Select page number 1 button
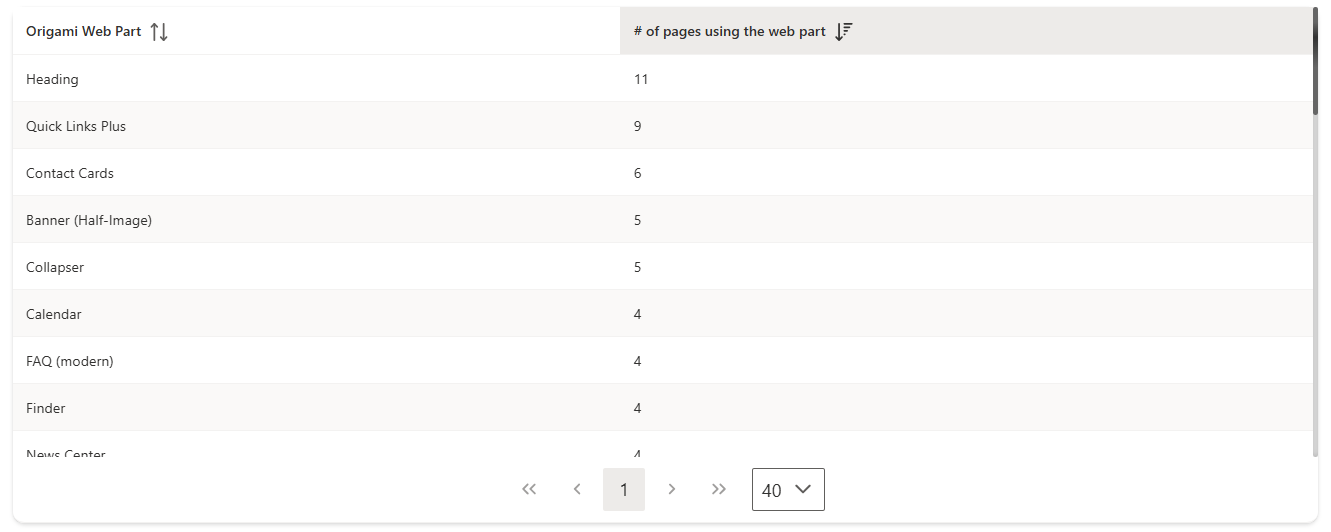 coord(624,489)
